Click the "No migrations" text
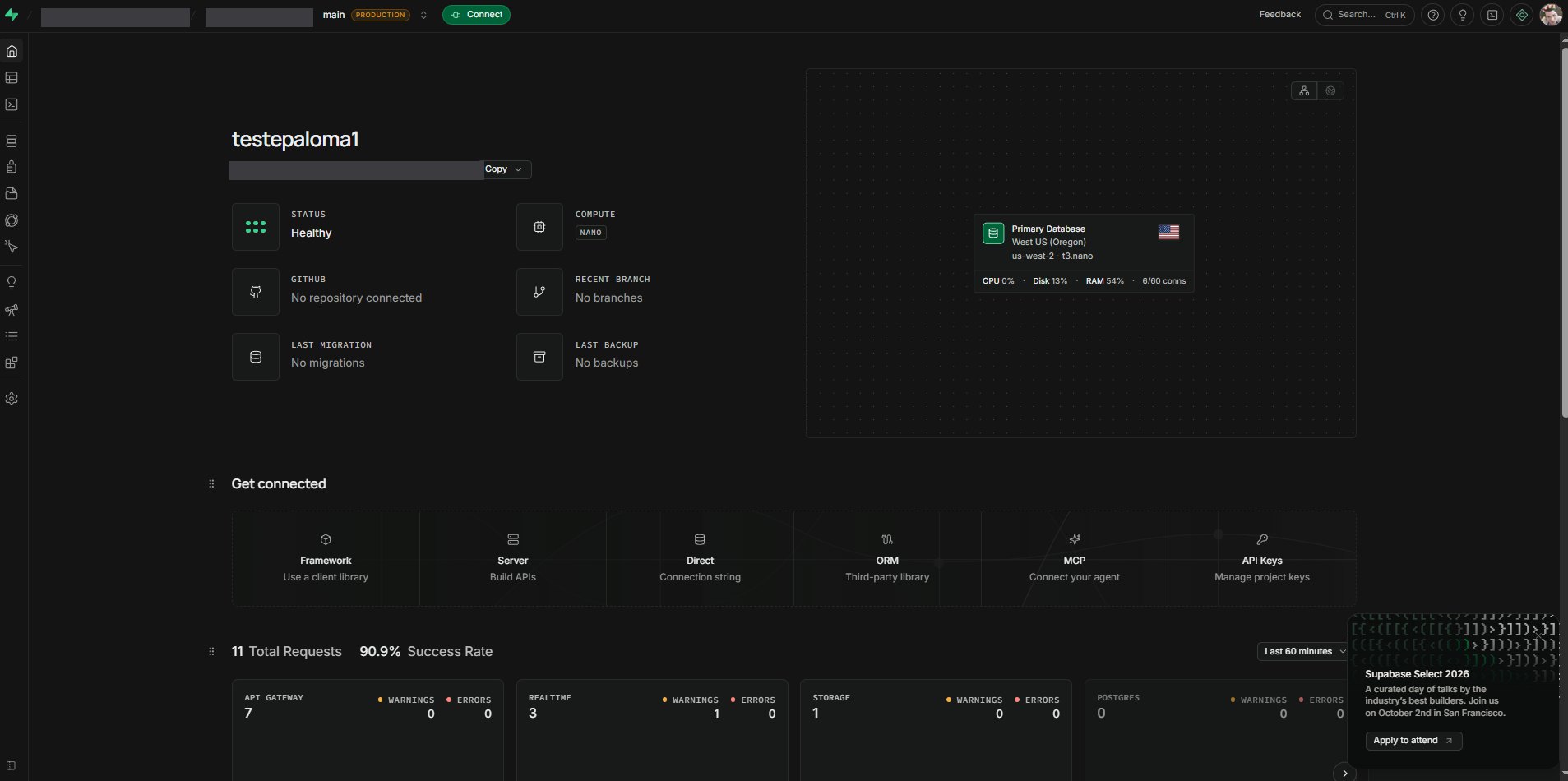This screenshot has width=1568, height=781. 327,363
